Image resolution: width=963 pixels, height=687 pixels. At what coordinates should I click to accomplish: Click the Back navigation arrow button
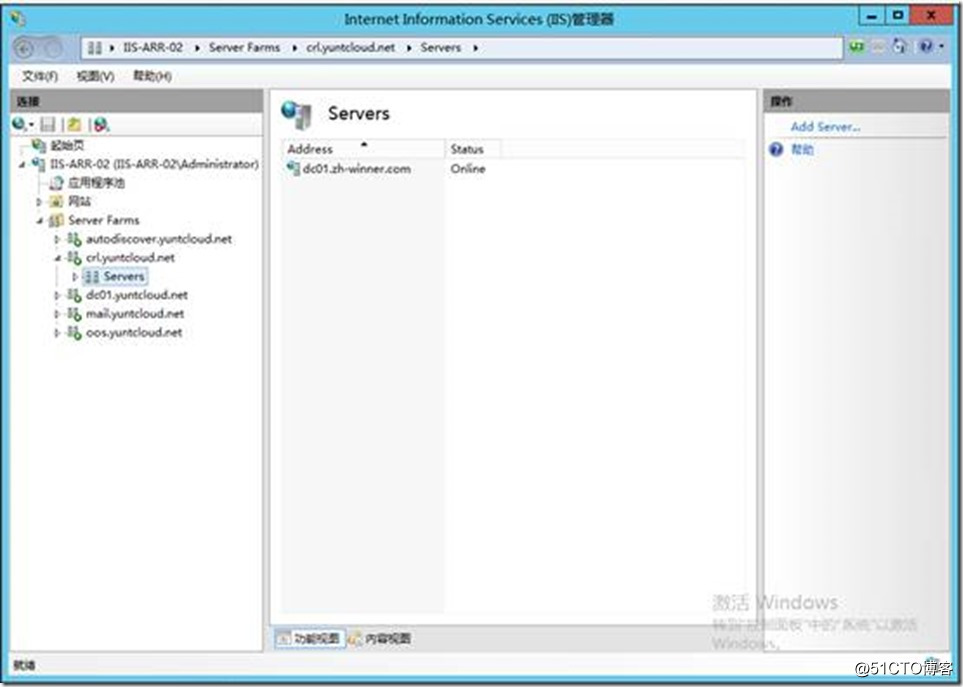coord(24,48)
